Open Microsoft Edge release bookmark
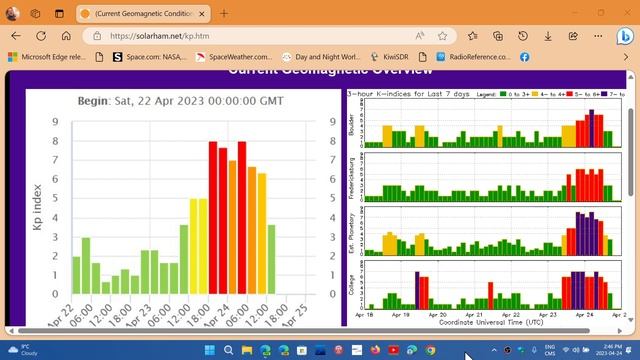Viewport: 640px width, 360px height. pyautogui.click(x=47, y=57)
